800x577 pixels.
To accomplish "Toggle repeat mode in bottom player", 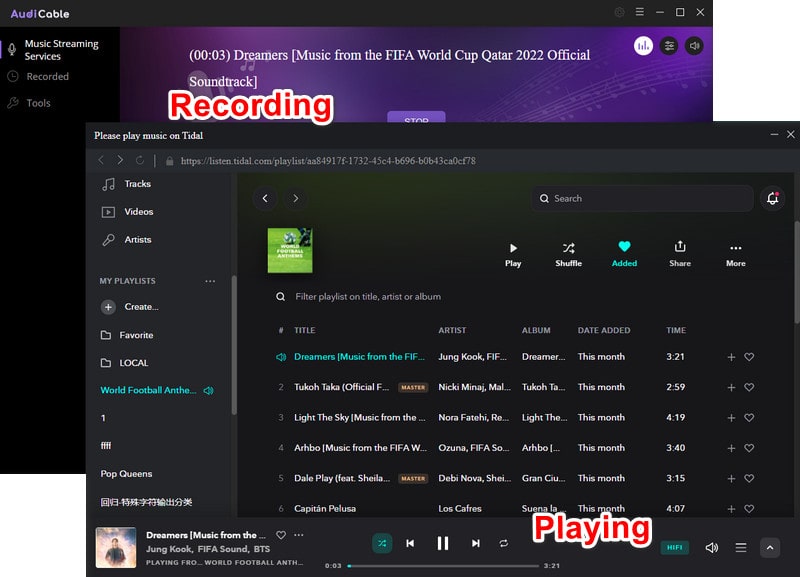I will [504, 543].
